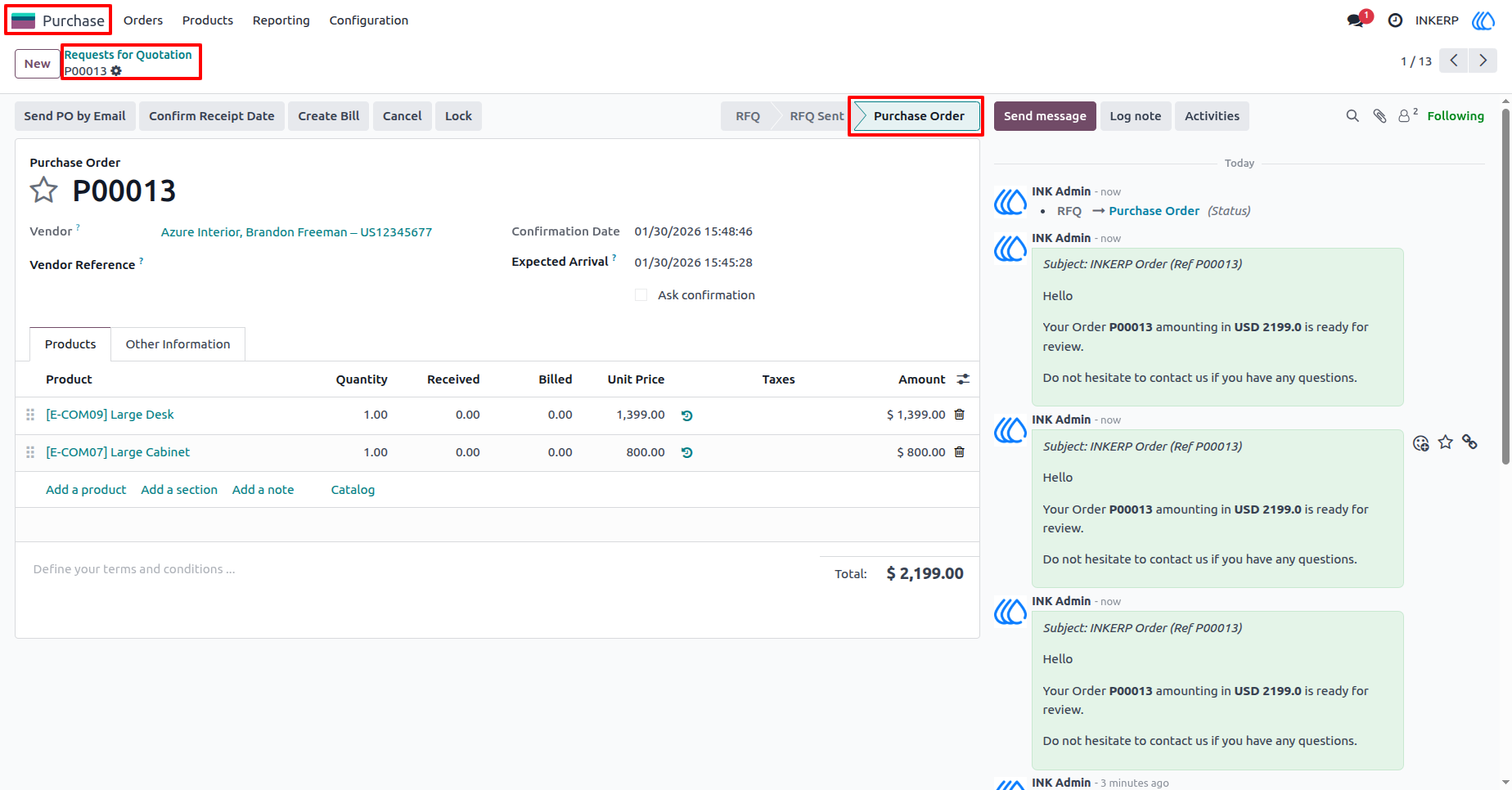Open the activities clock icon in navbar
The image size is (1512, 790).
point(1395,20)
